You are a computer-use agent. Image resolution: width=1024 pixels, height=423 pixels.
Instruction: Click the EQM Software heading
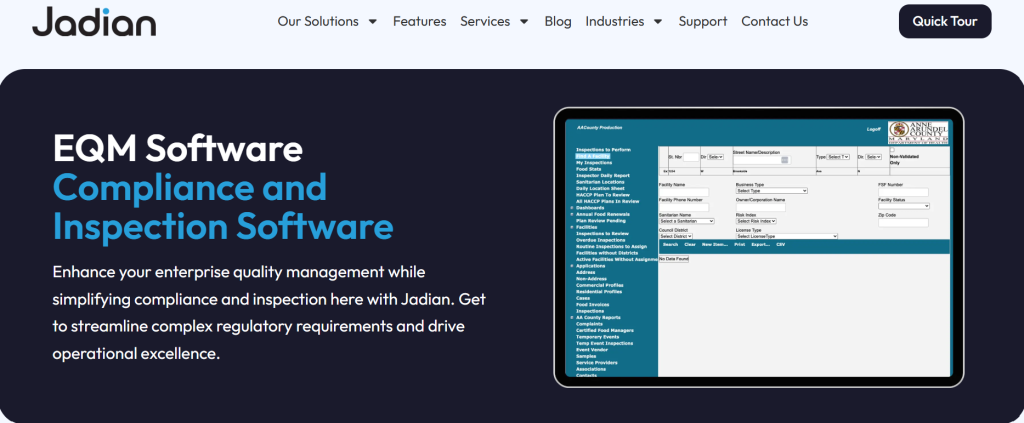pyautogui.click(x=178, y=148)
